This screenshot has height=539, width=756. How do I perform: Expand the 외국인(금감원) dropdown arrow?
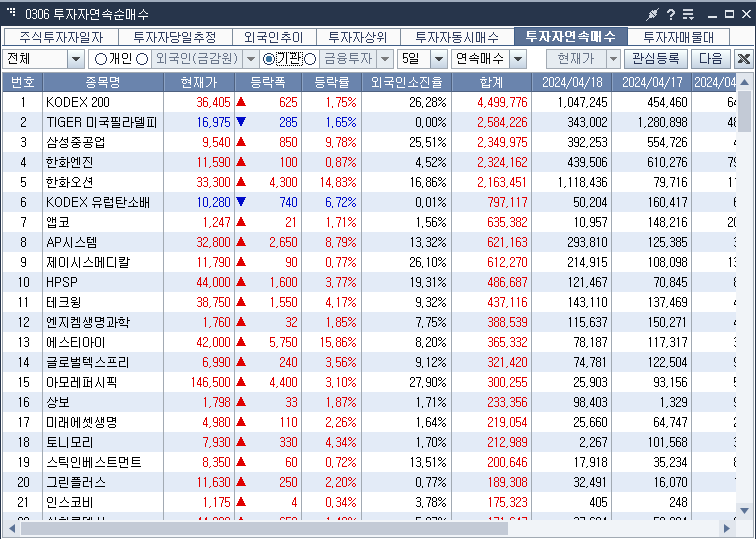point(250,59)
